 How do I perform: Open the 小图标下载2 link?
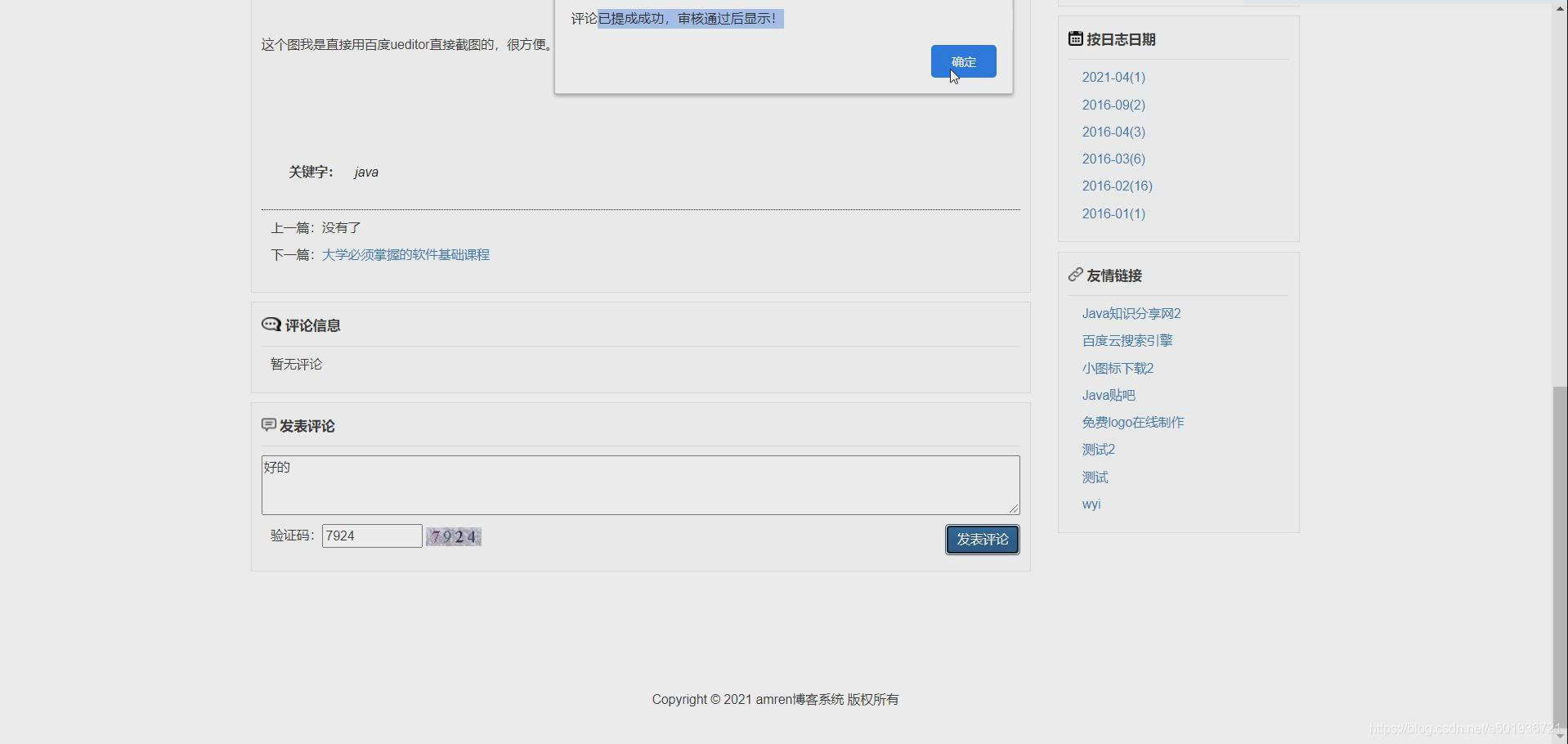[x=1117, y=368]
